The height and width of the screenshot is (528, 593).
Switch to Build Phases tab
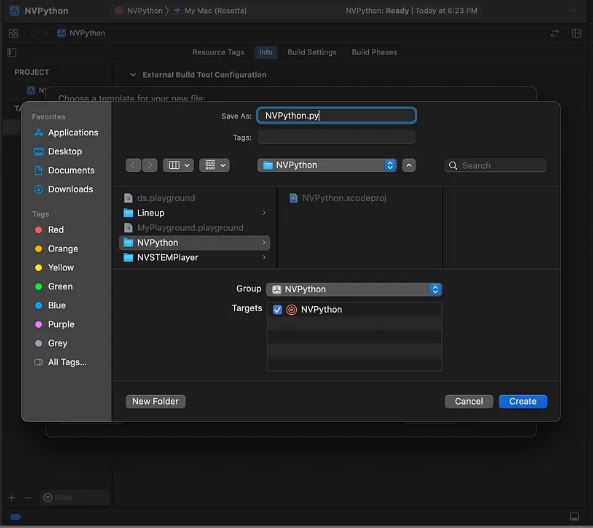point(374,52)
